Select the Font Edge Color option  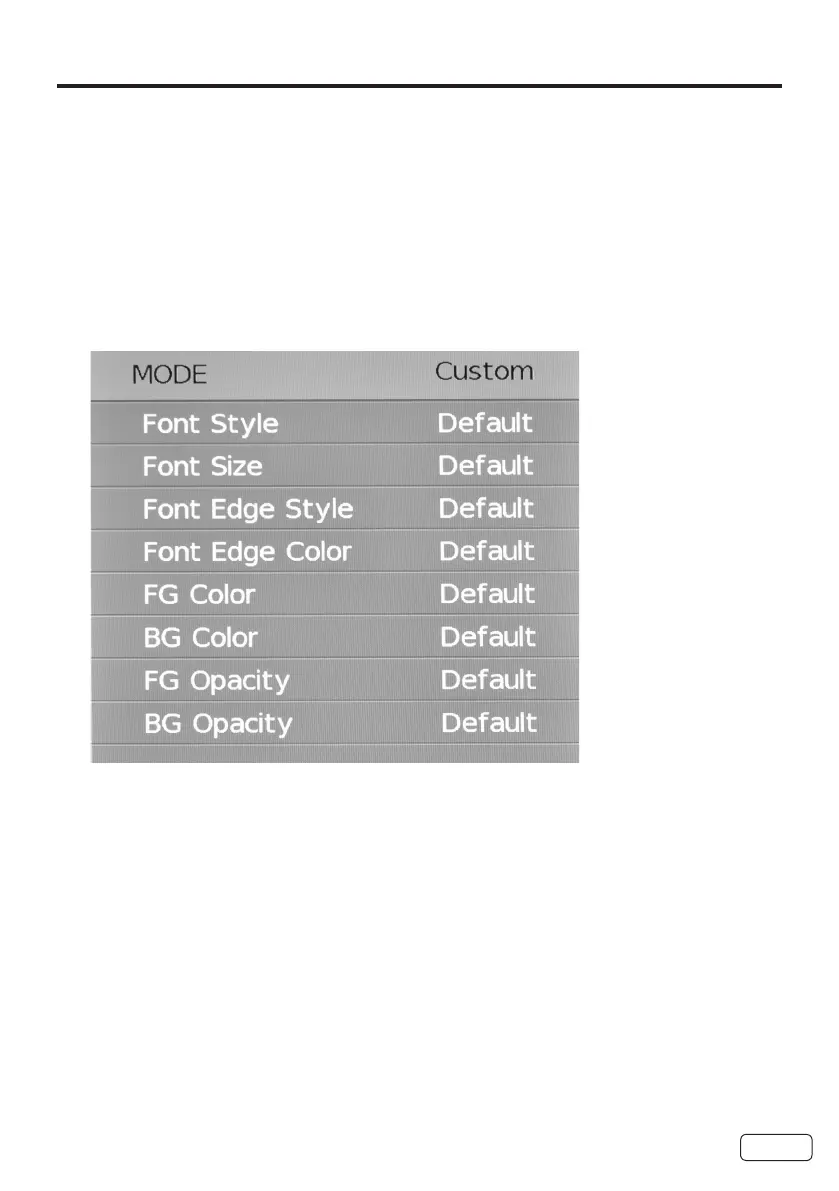247,552
